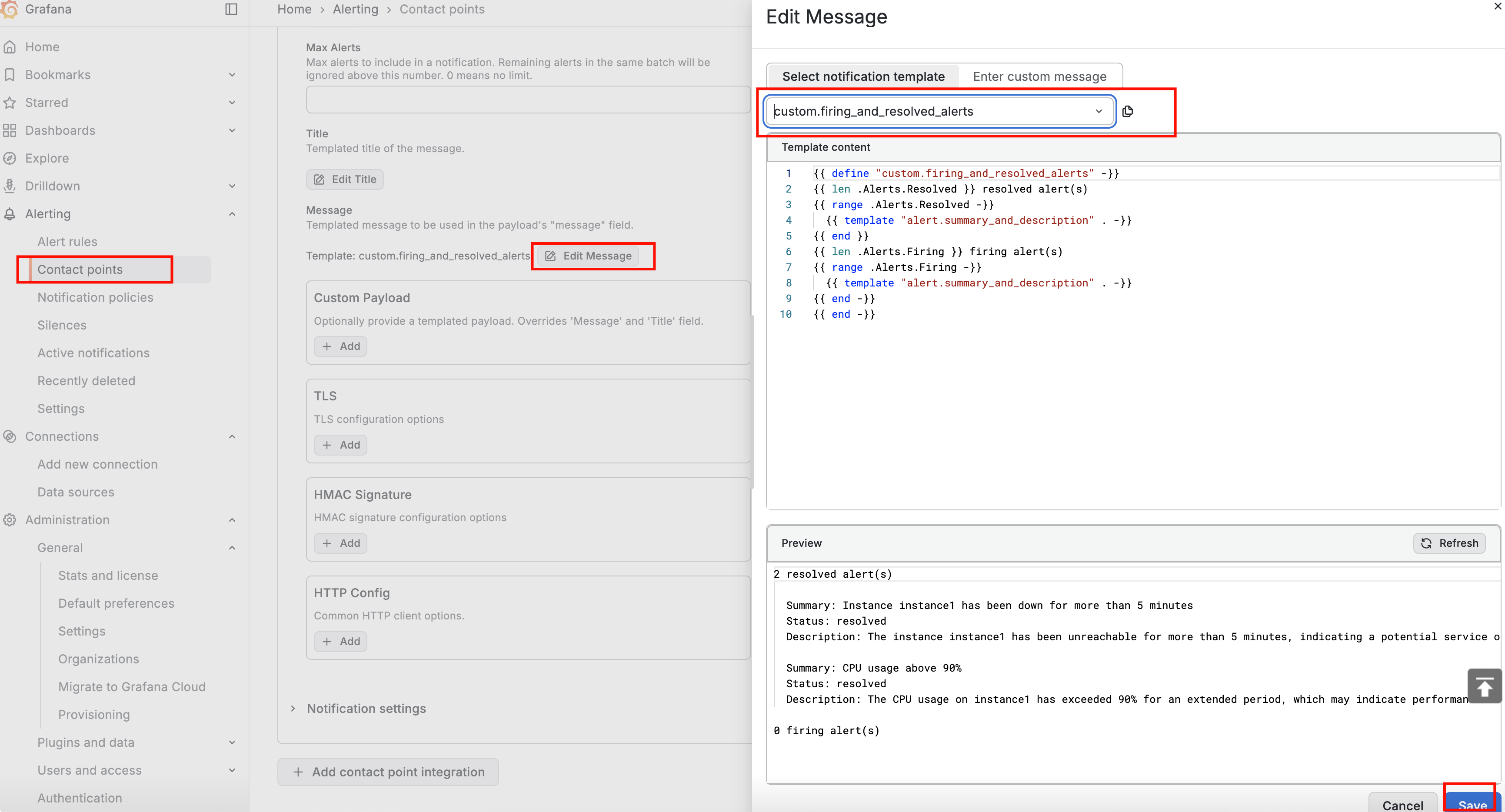This screenshot has height=812, width=1505.
Task: Collapse the Connections section chevron
Action: point(232,436)
